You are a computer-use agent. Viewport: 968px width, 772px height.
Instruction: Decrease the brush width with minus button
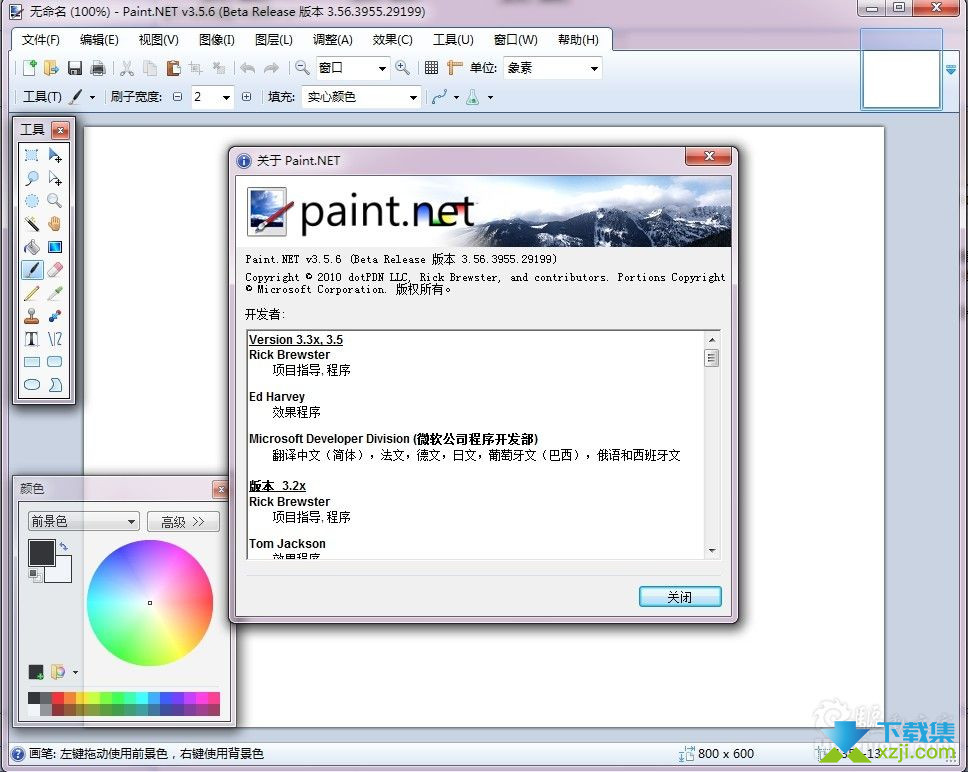pos(178,97)
